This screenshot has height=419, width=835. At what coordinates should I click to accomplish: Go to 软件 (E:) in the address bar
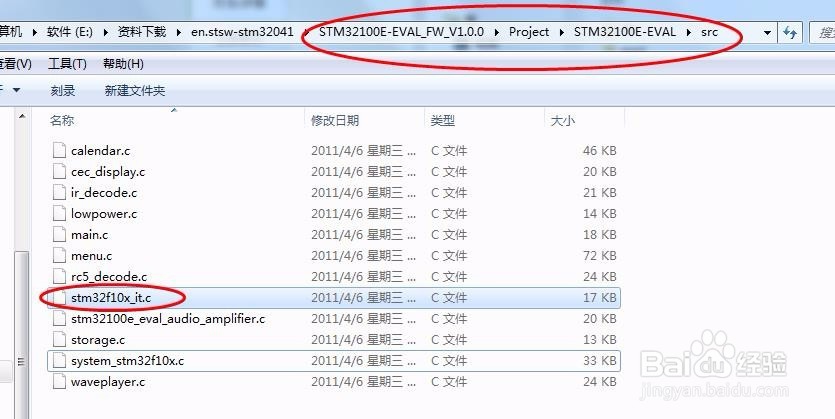click(x=70, y=32)
